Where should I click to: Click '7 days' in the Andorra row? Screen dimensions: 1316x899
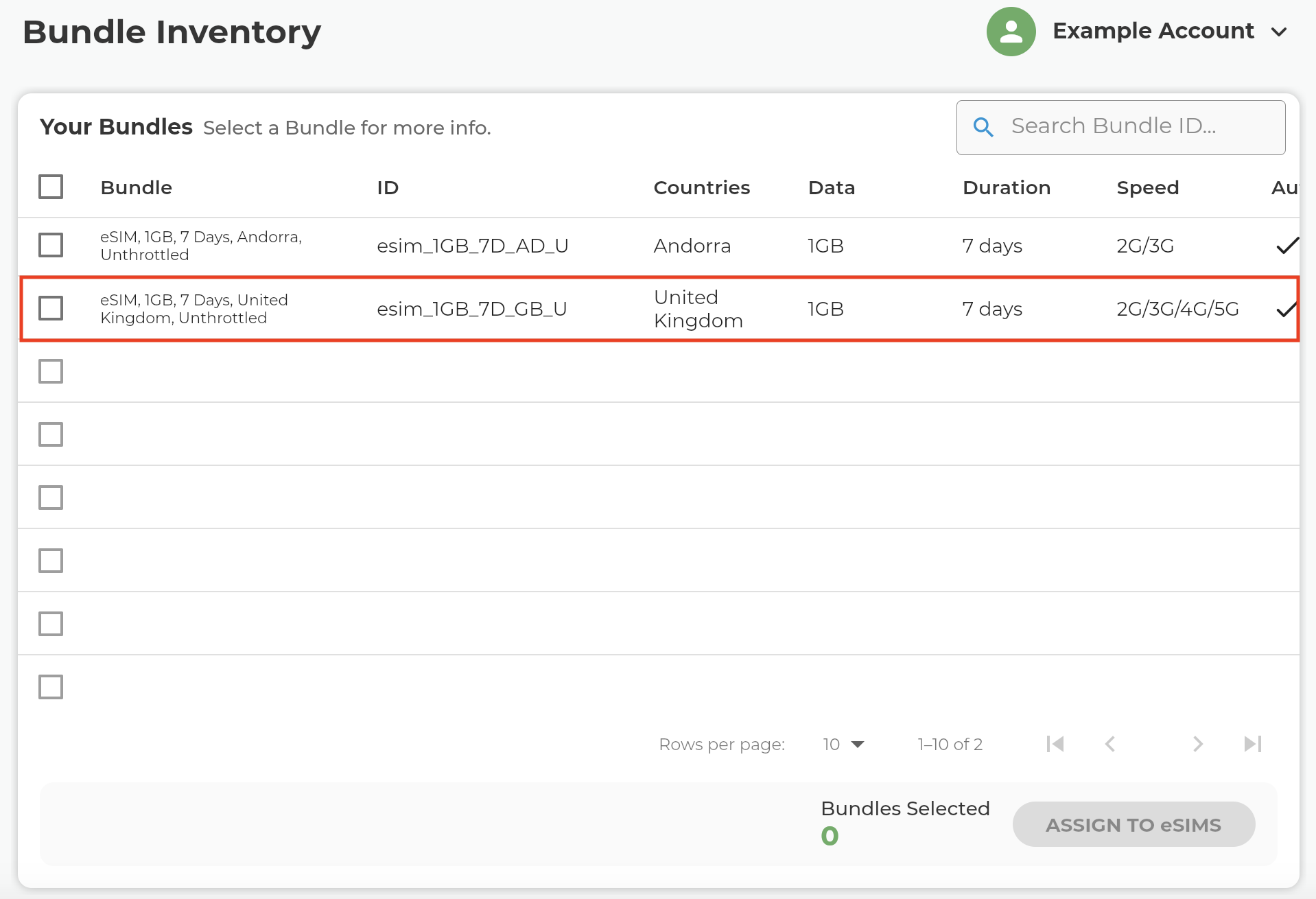pyautogui.click(x=992, y=246)
